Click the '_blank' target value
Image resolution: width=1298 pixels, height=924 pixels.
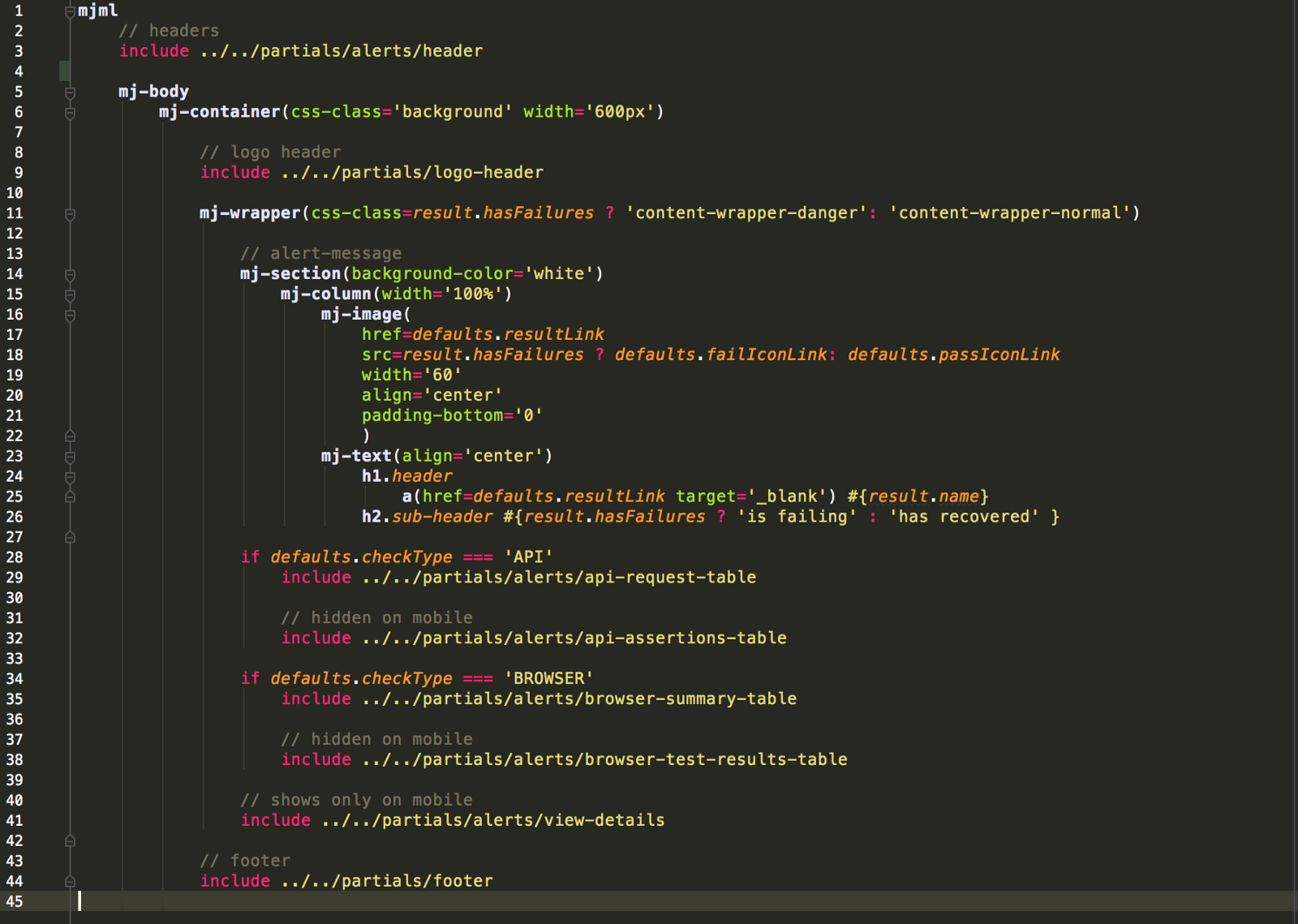pos(787,497)
